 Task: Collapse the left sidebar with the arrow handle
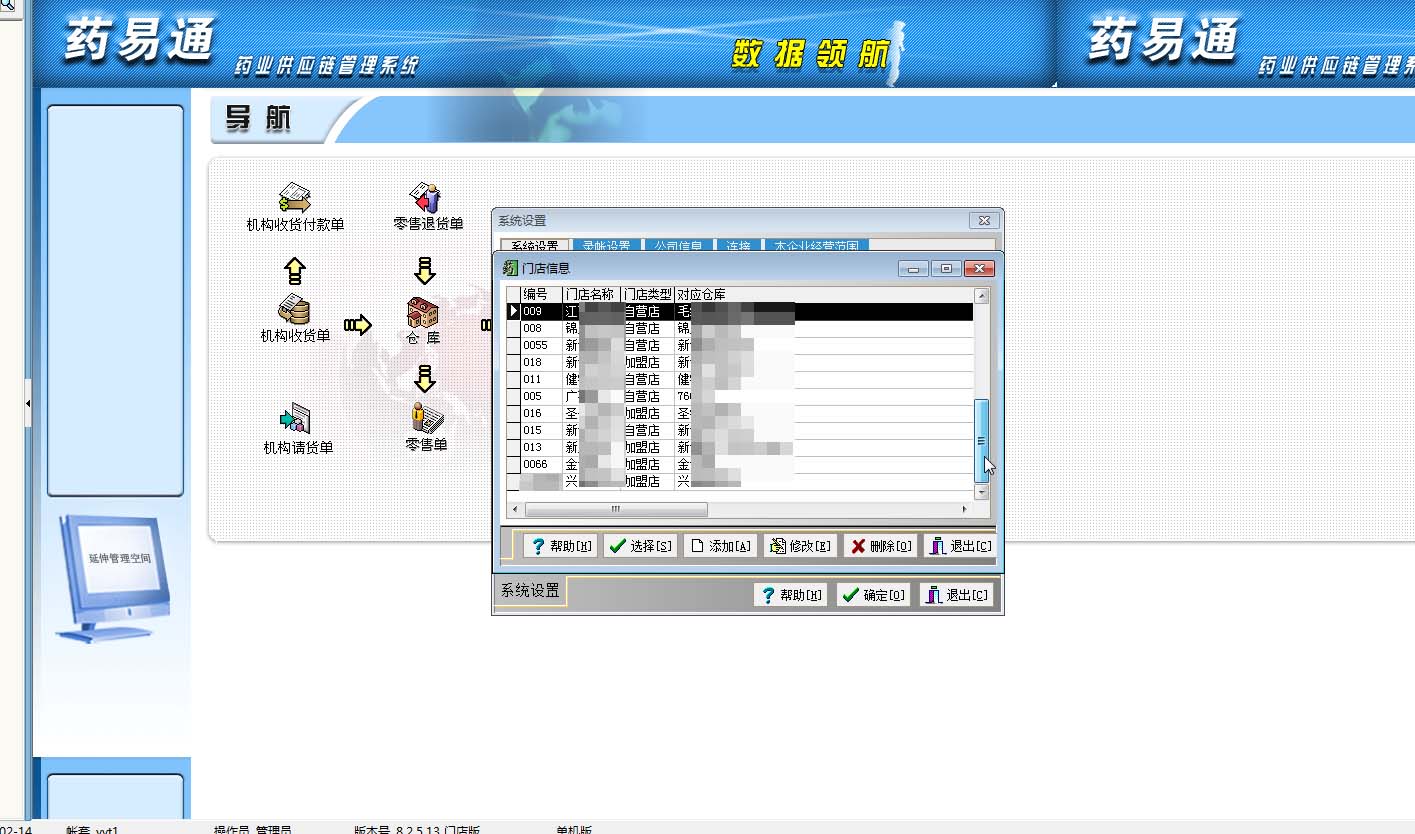(28, 403)
